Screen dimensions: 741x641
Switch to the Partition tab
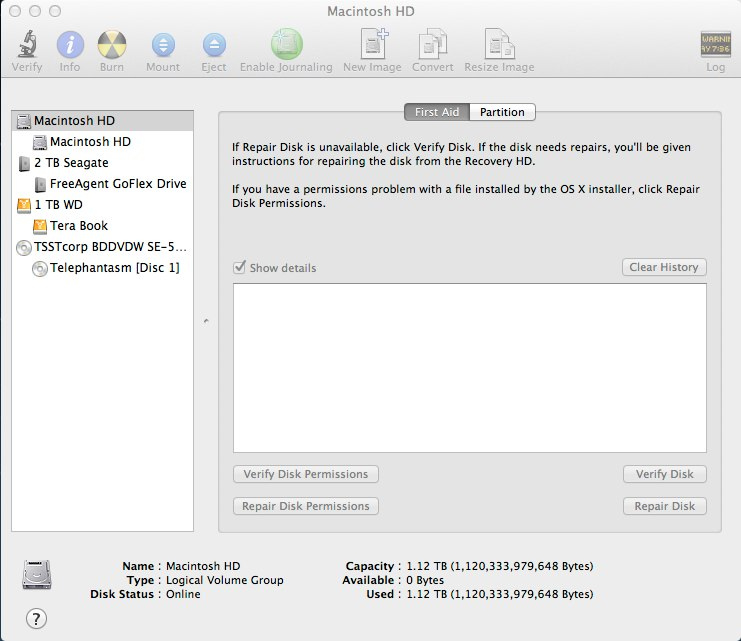(x=502, y=112)
